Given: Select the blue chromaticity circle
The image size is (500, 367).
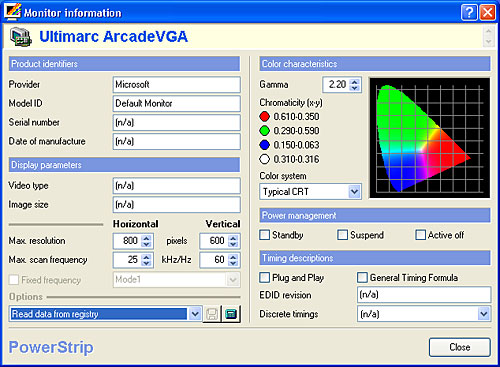Looking at the screenshot, I should tap(264, 145).
